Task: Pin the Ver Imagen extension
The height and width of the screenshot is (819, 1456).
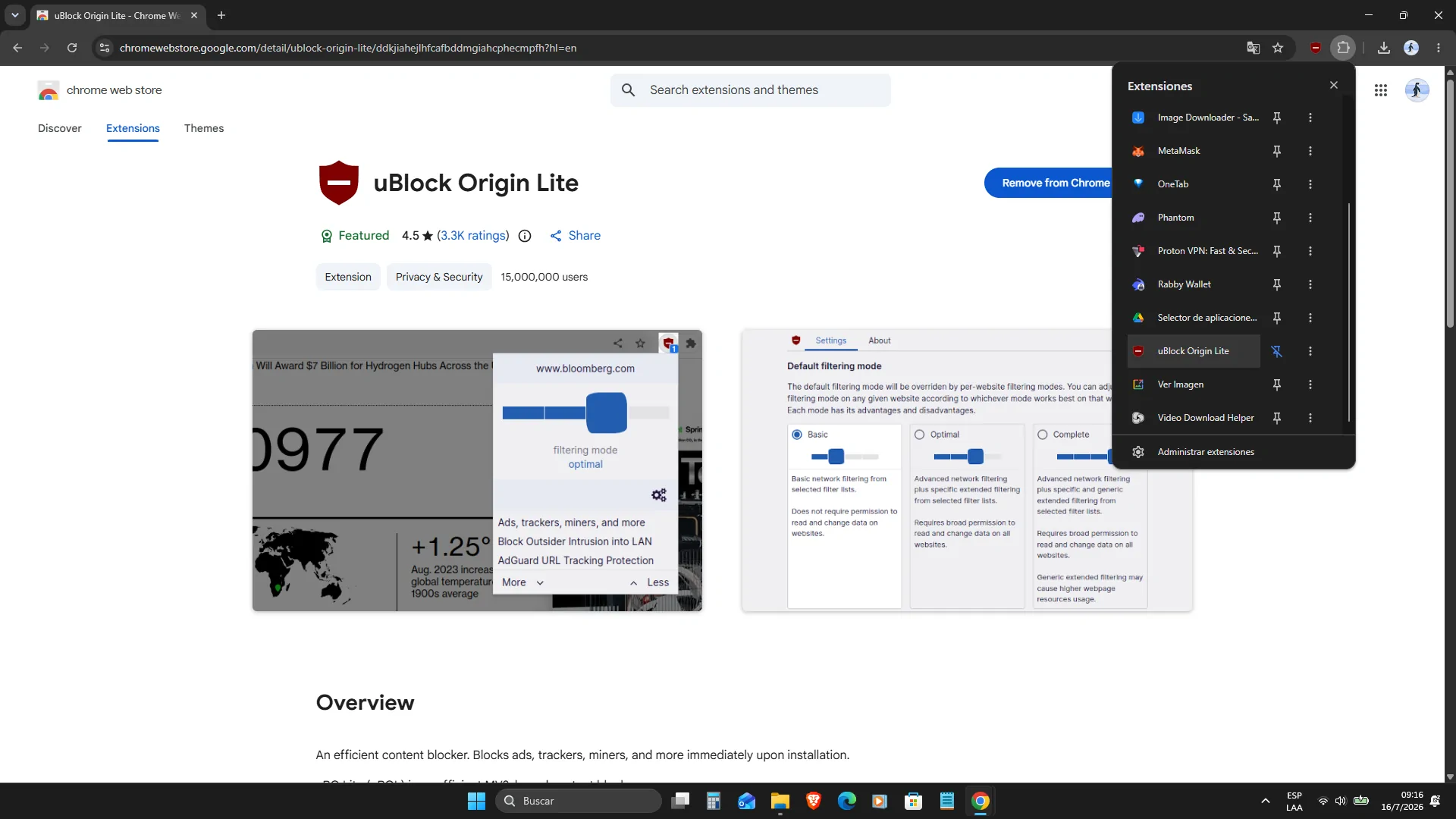Action: tap(1277, 384)
